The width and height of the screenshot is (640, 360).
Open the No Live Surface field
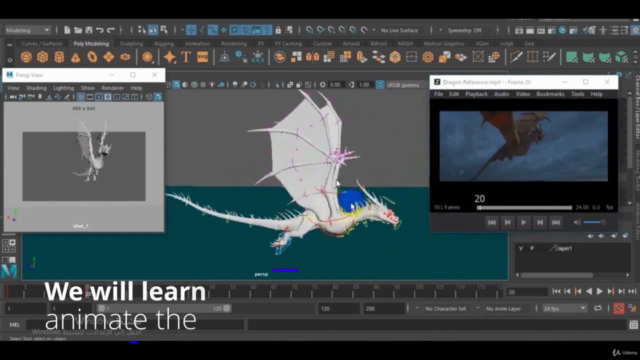(x=404, y=30)
